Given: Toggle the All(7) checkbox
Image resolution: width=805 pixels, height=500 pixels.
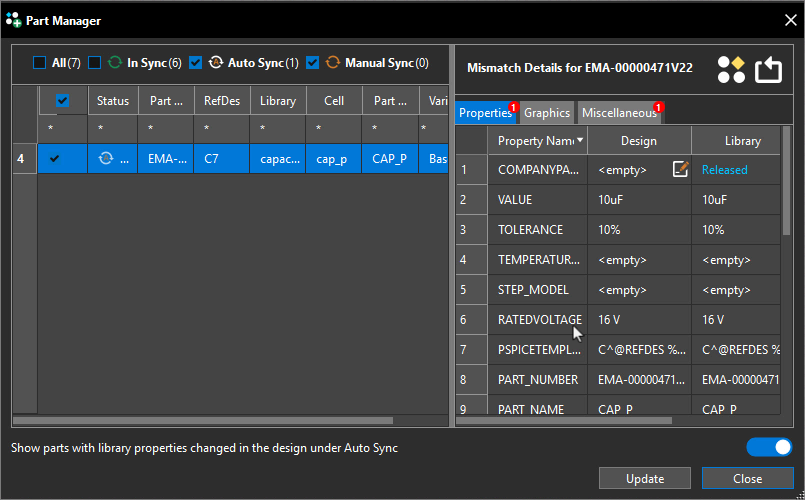Looking at the screenshot, I should [39, 63].
